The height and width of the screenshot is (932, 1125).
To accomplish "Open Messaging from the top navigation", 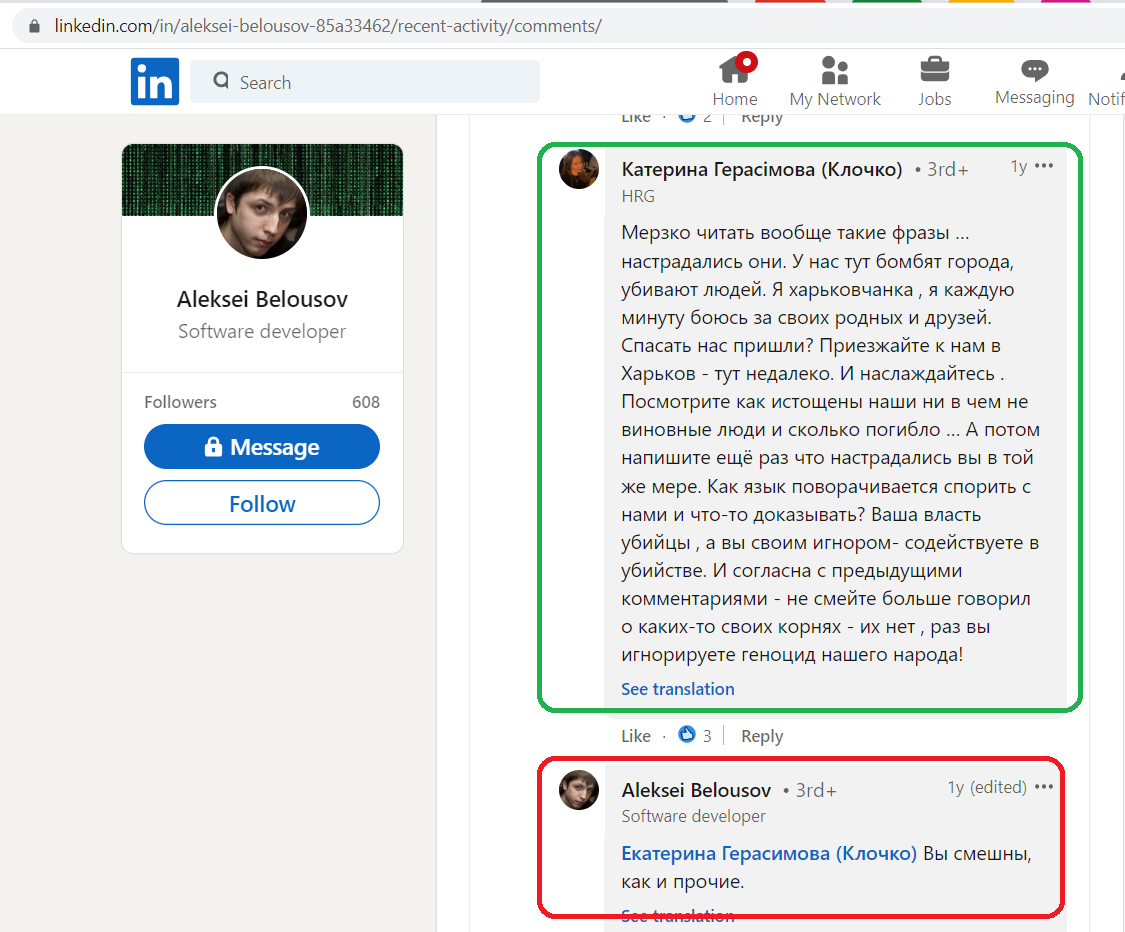I will pyautogui.click(x=1034, y=81).
